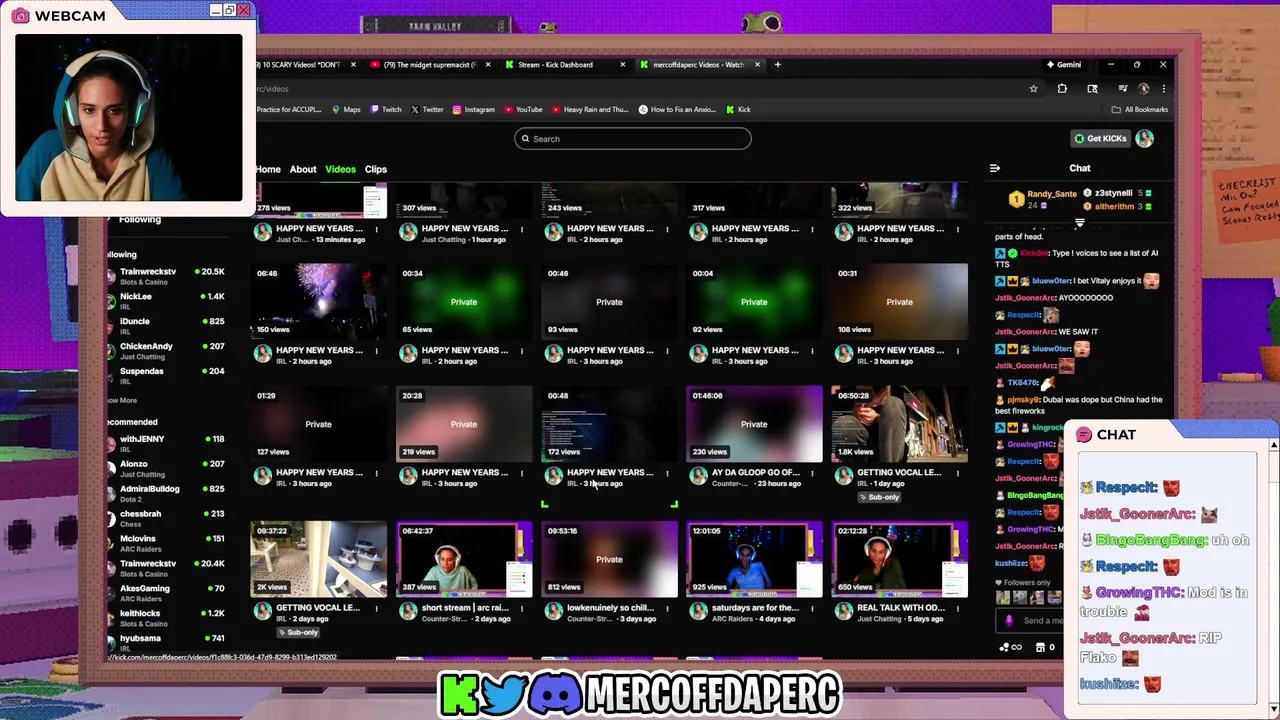Focus the Kick search field

coord(633,139)
